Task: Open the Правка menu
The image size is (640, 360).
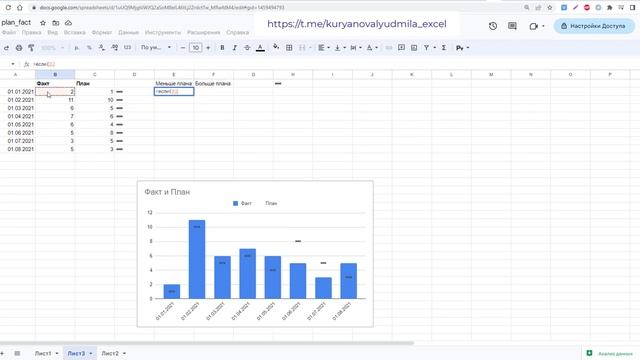Action: 31,32
